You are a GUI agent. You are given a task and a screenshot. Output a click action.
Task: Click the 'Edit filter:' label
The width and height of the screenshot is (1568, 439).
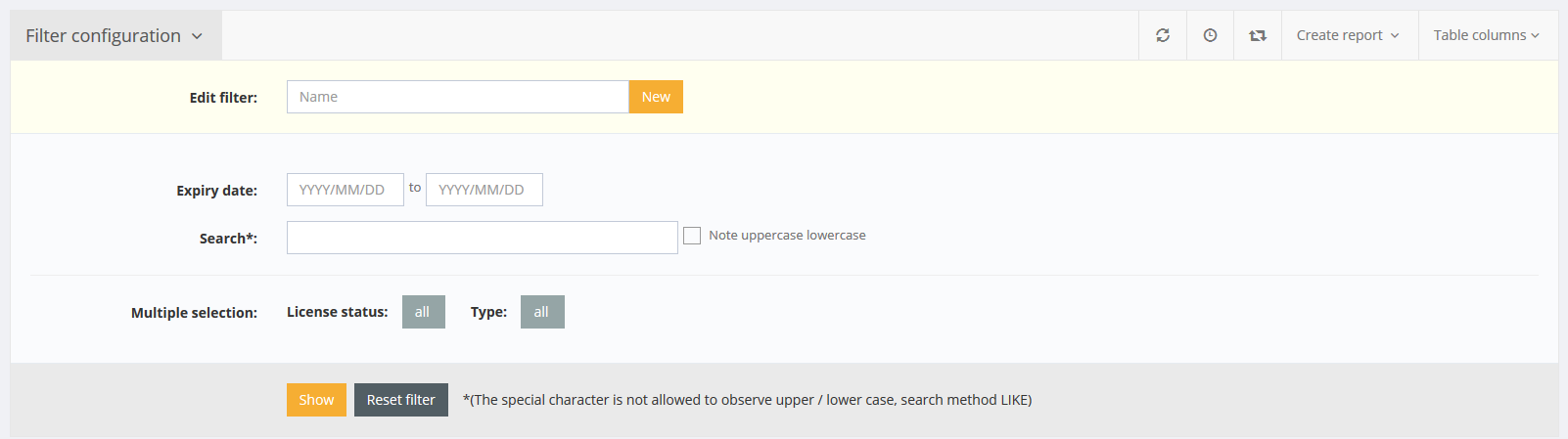(x=223, y=98)
